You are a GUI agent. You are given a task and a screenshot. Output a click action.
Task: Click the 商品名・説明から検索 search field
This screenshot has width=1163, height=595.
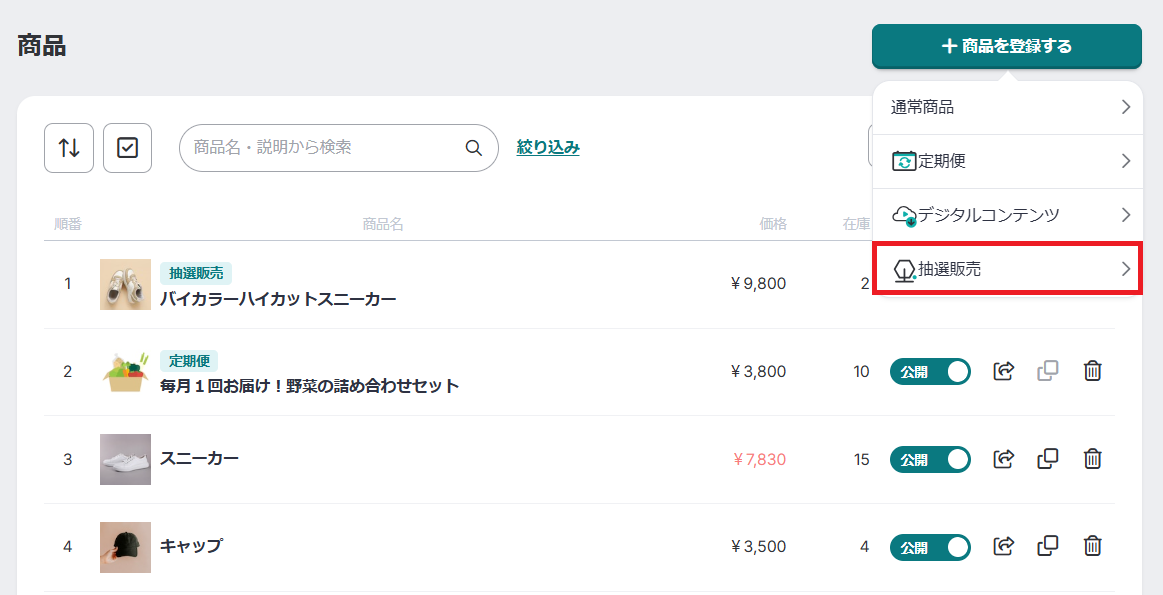pyautogui.click(x=338, y=148)
